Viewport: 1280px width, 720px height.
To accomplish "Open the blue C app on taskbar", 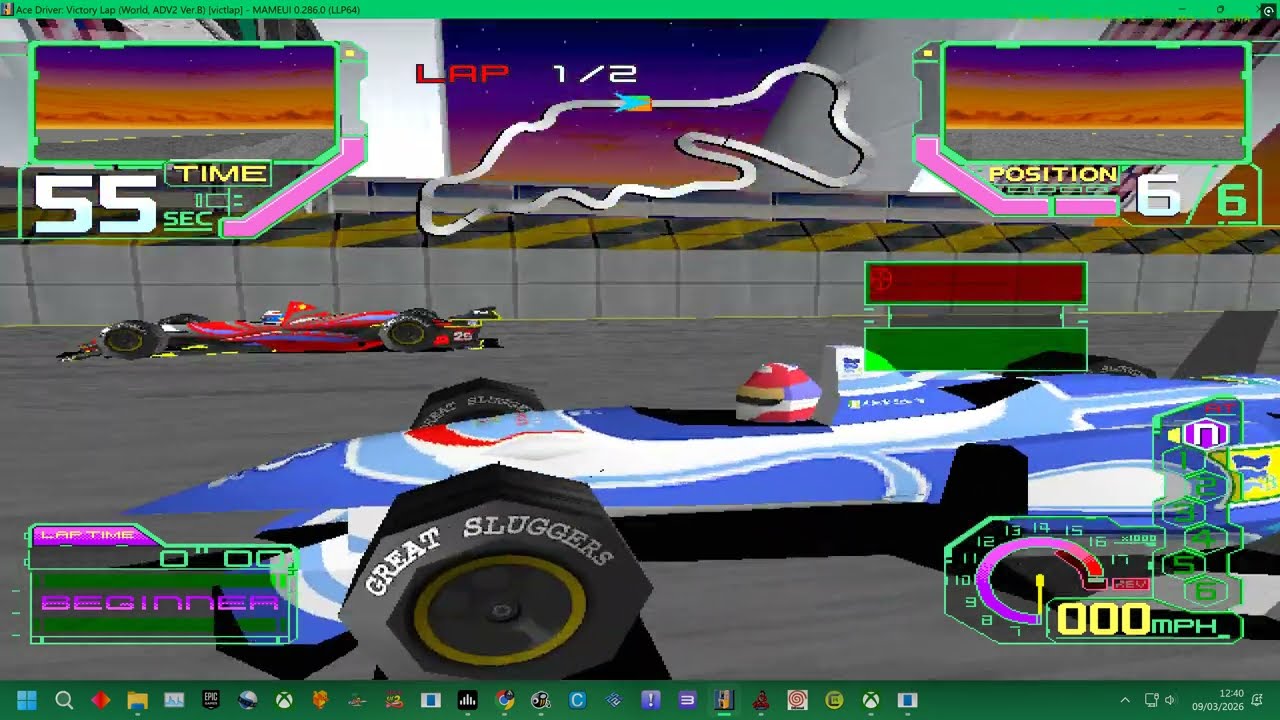I will coord(577,700).
